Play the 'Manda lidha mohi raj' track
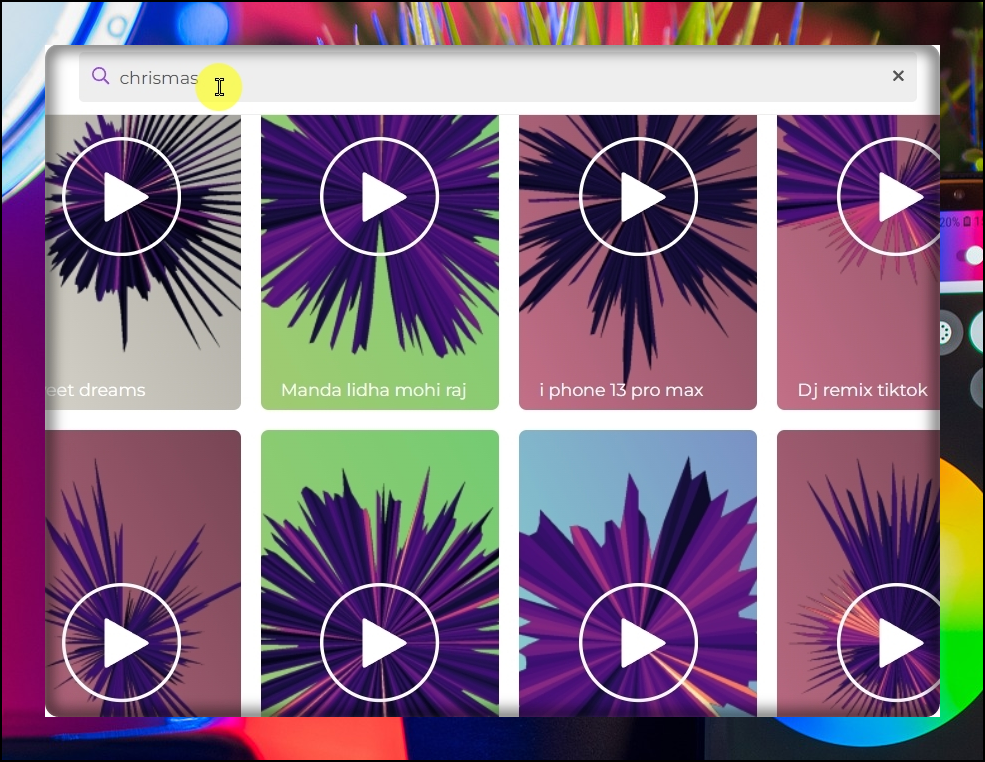The width and height of the screenshot is (985, 762). click(x=379, y=197)
